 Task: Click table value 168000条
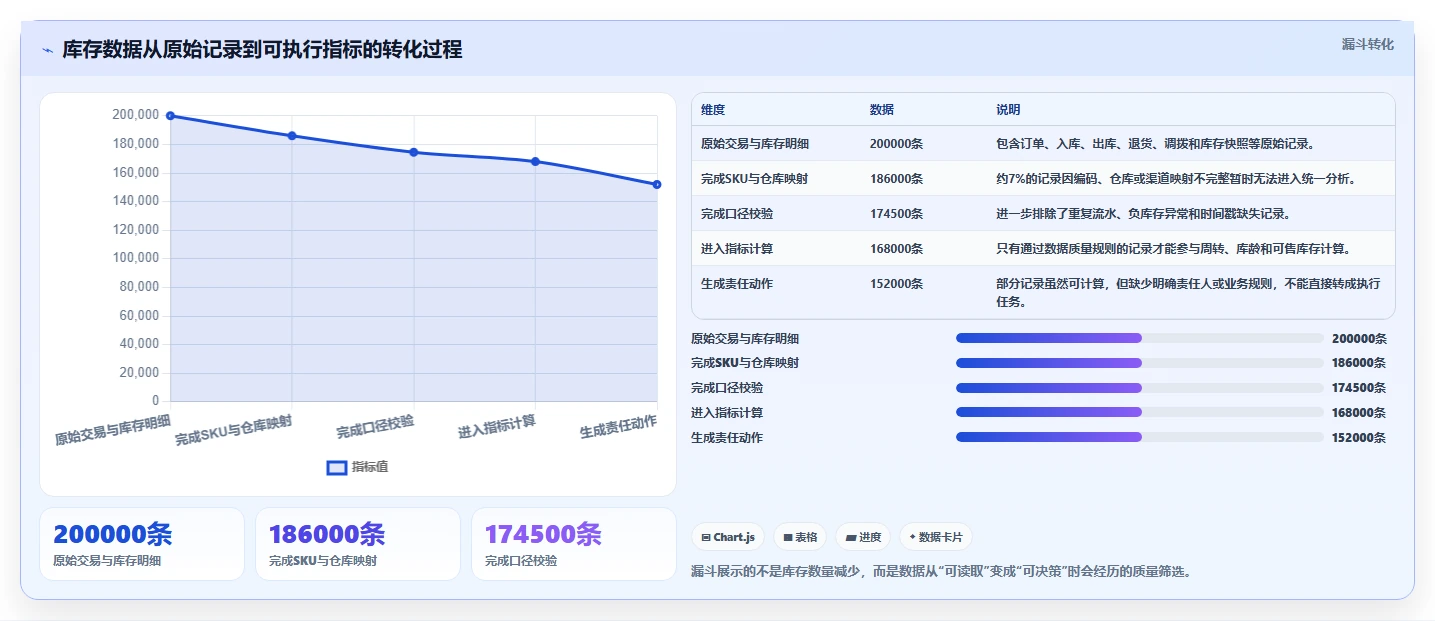click(896, 248)
